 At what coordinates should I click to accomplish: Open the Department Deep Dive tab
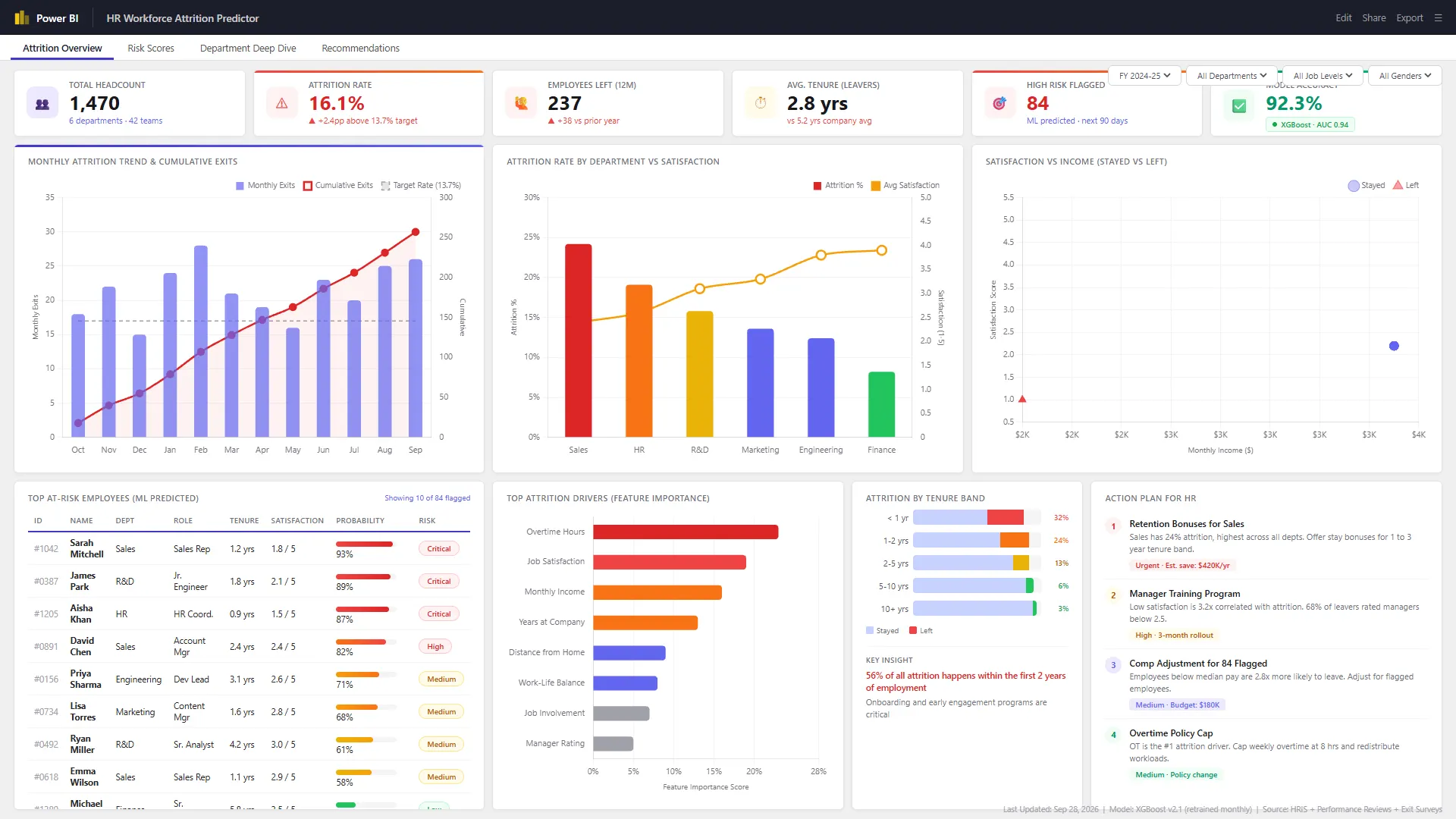tap(248, 48)
